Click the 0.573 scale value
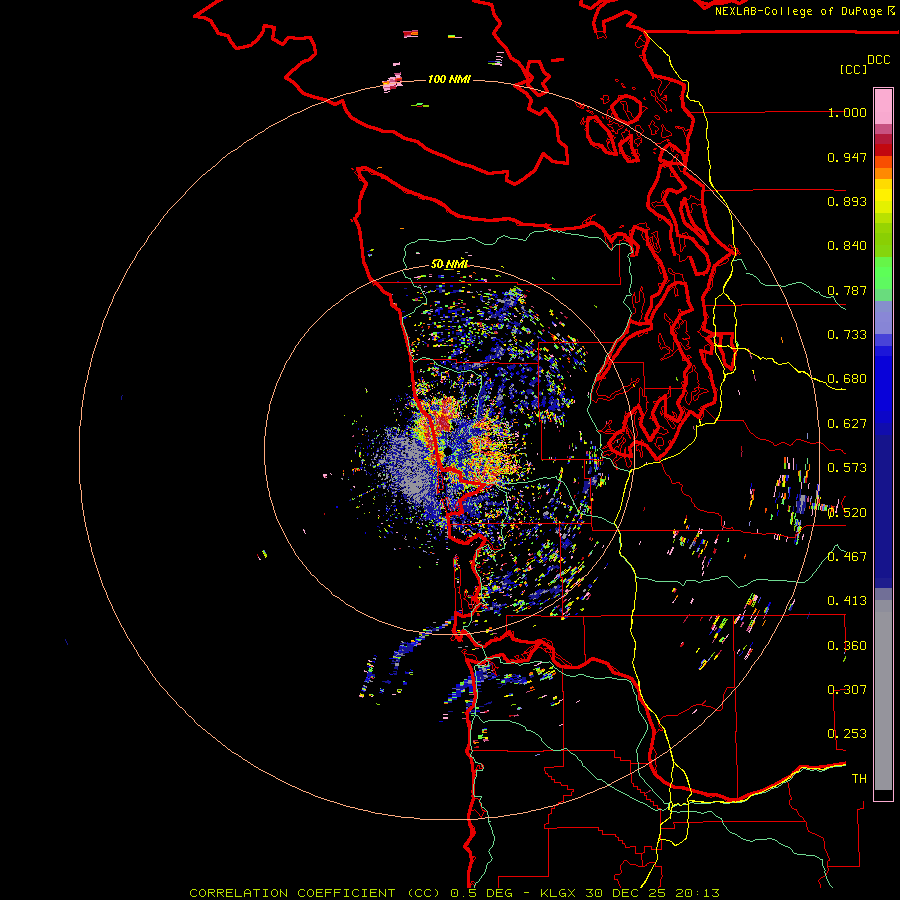The height and width of the screenshot is (900, 900). (x=847, y=468)
